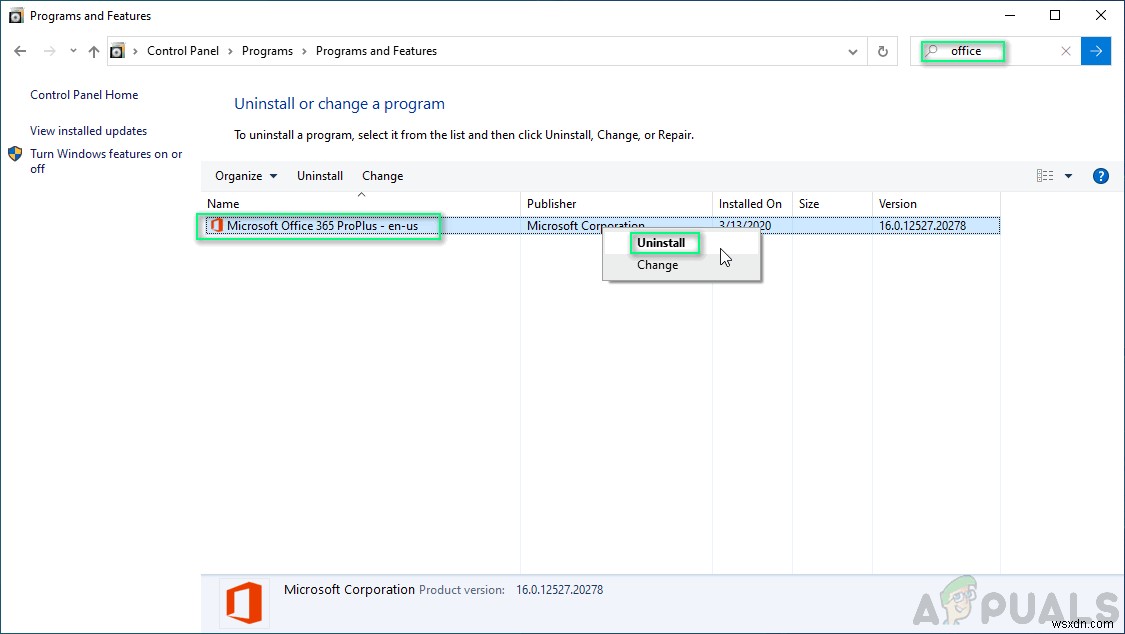Open Turn Windows features on or off
Screen dimensions: 1125x634
(106, 161)
